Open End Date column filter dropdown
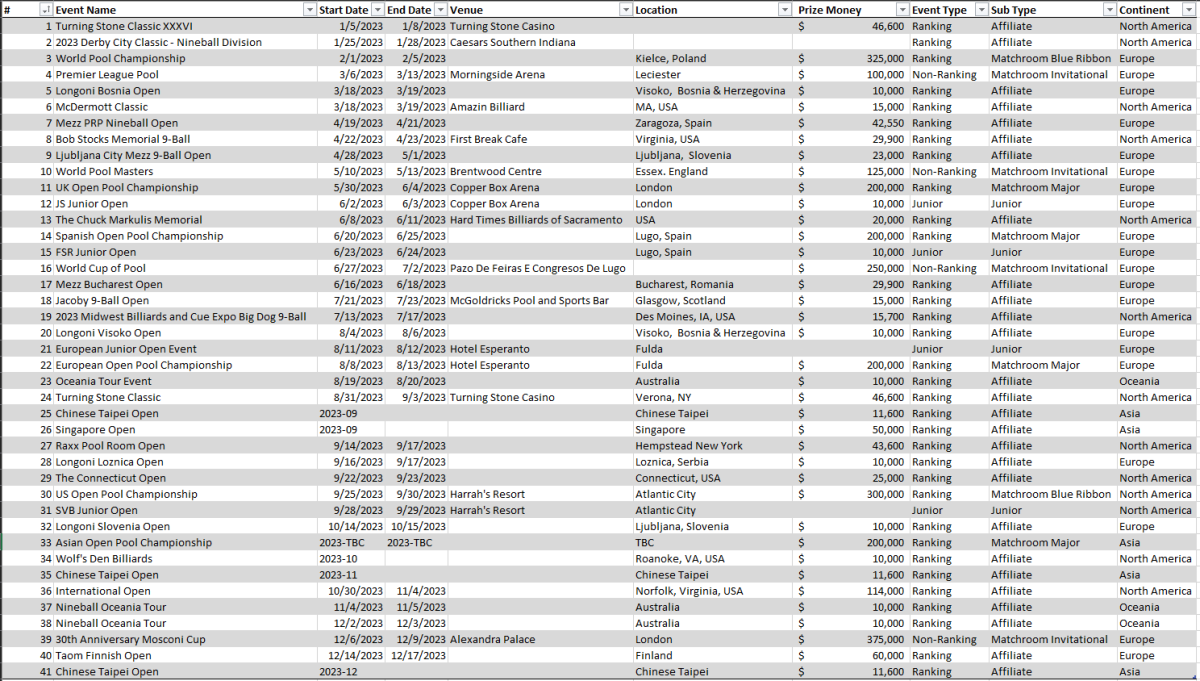1200x681 pixels. (440, 10)
